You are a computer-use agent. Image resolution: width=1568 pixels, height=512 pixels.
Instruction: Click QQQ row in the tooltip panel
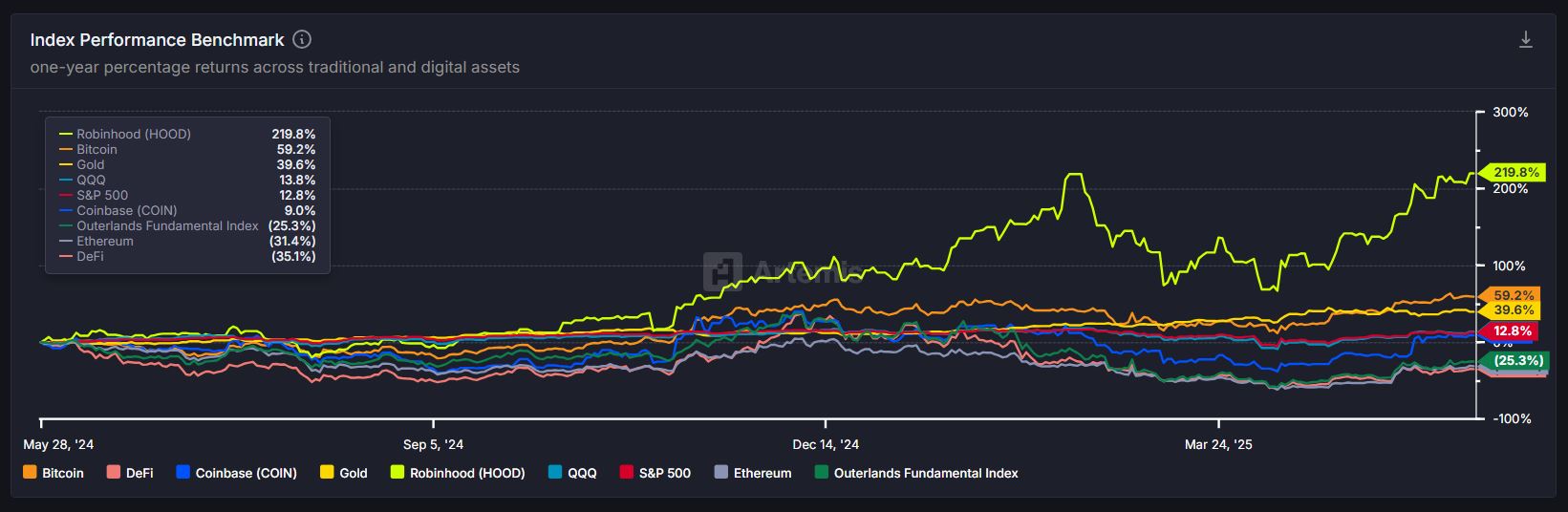[187, 181]
